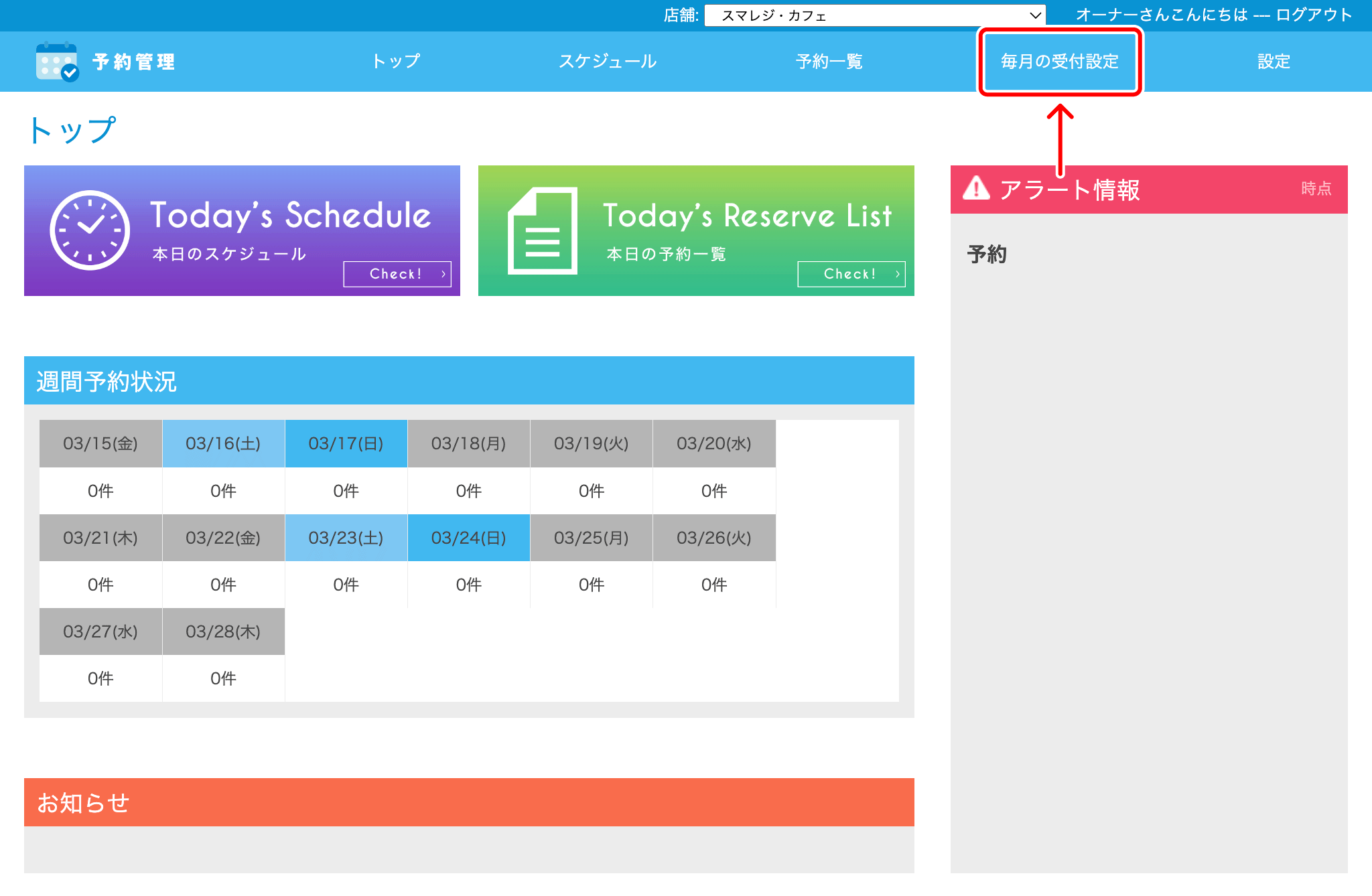Select the 03/16(土) date header

pos(223,443)
